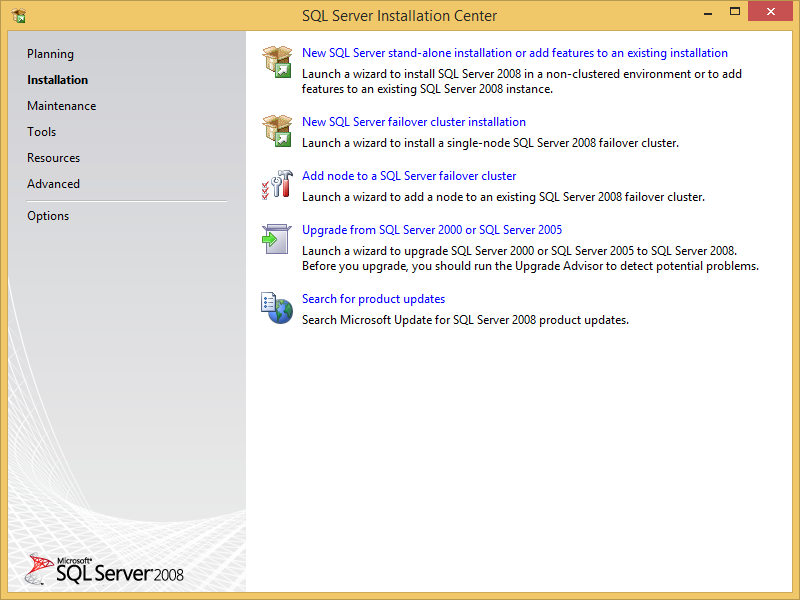Click the SQL Server icon in the title bar
Screen dimensions: 800x600
pos(16,15)
